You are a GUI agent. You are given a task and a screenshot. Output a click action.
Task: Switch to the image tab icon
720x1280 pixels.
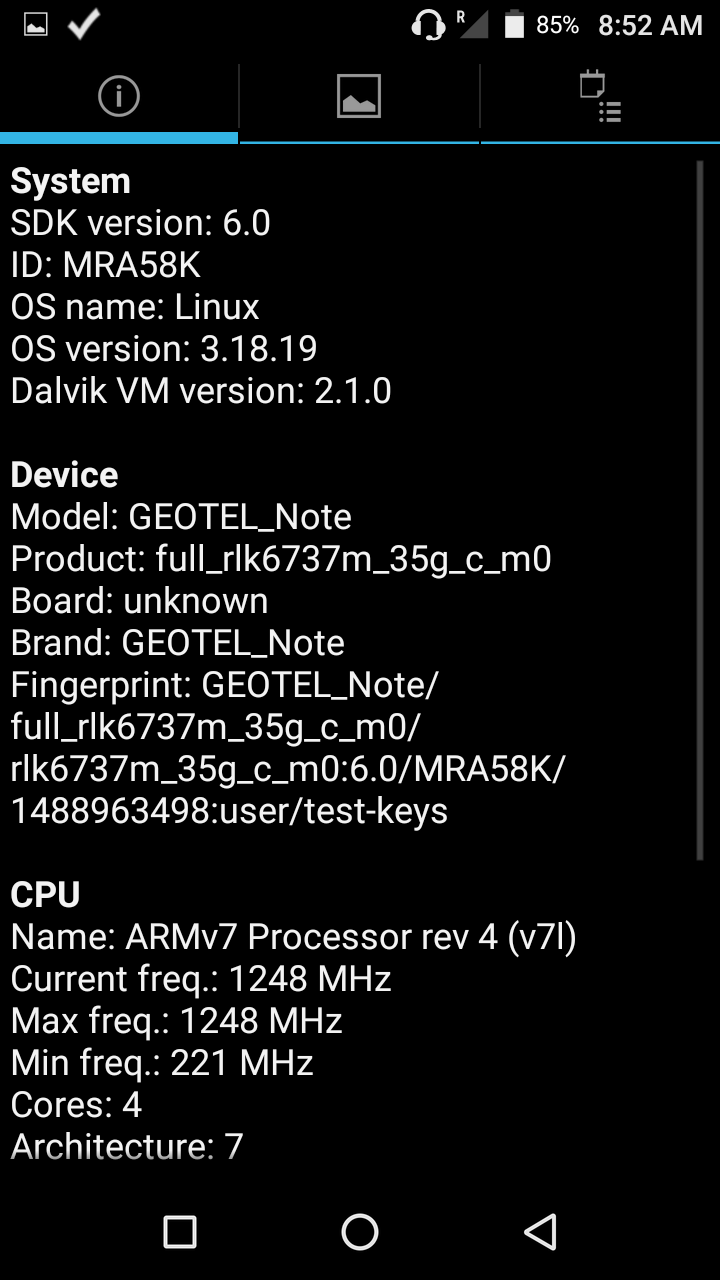(359, 97)
